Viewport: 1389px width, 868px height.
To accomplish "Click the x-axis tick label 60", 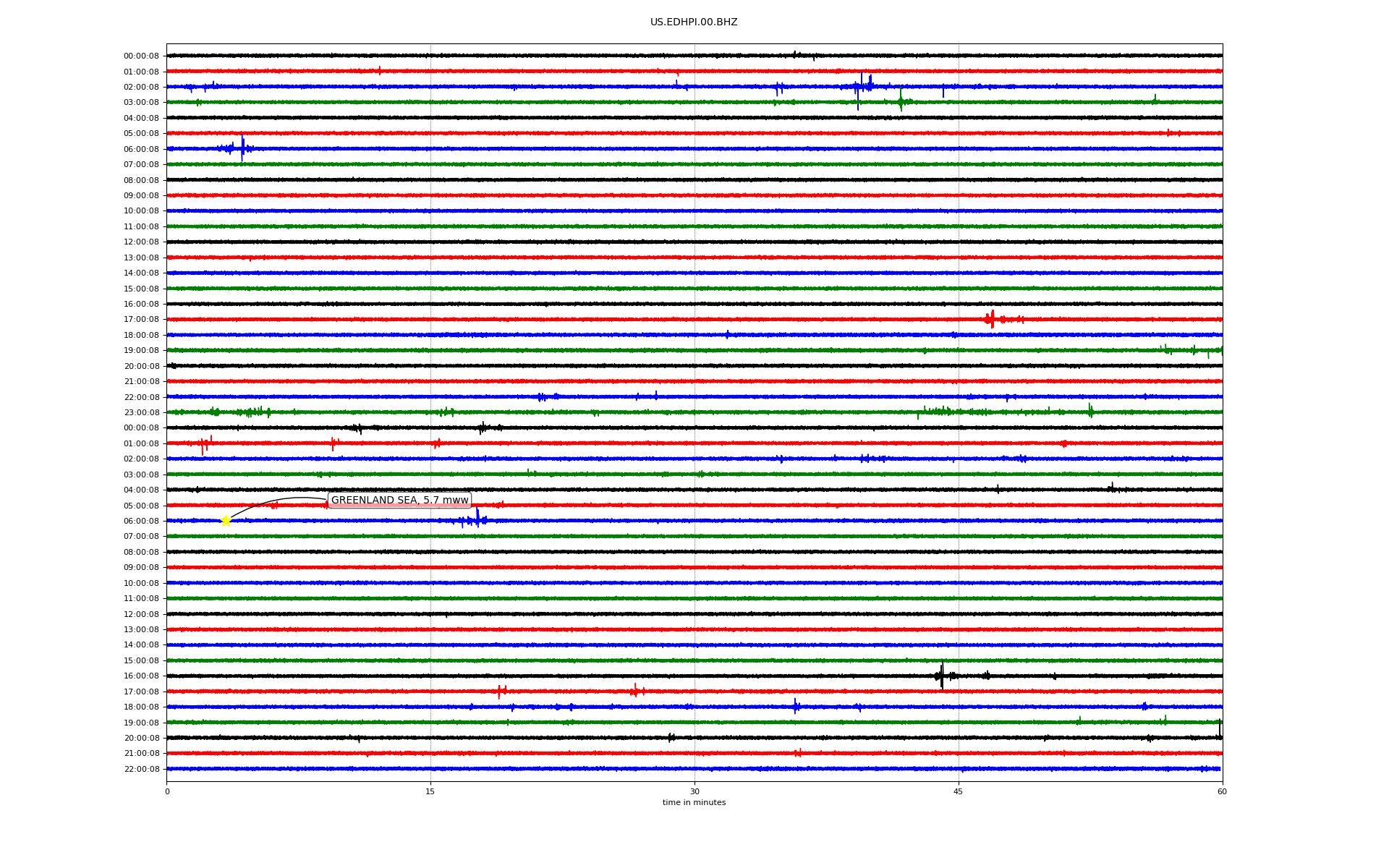I will (1222, 791).
